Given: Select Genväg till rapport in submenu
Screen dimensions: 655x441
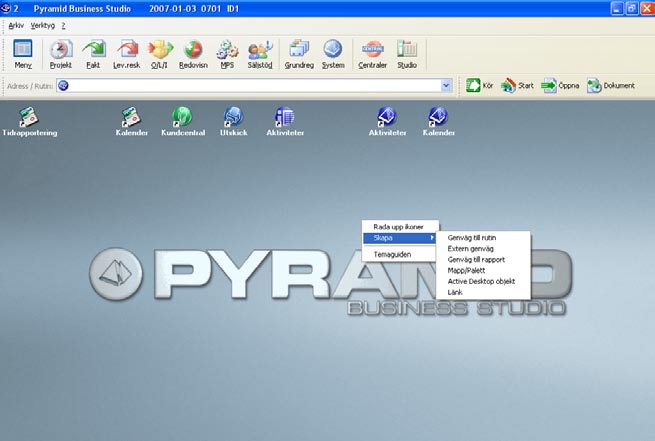Looking at the screenshot, I should (483, 259).
